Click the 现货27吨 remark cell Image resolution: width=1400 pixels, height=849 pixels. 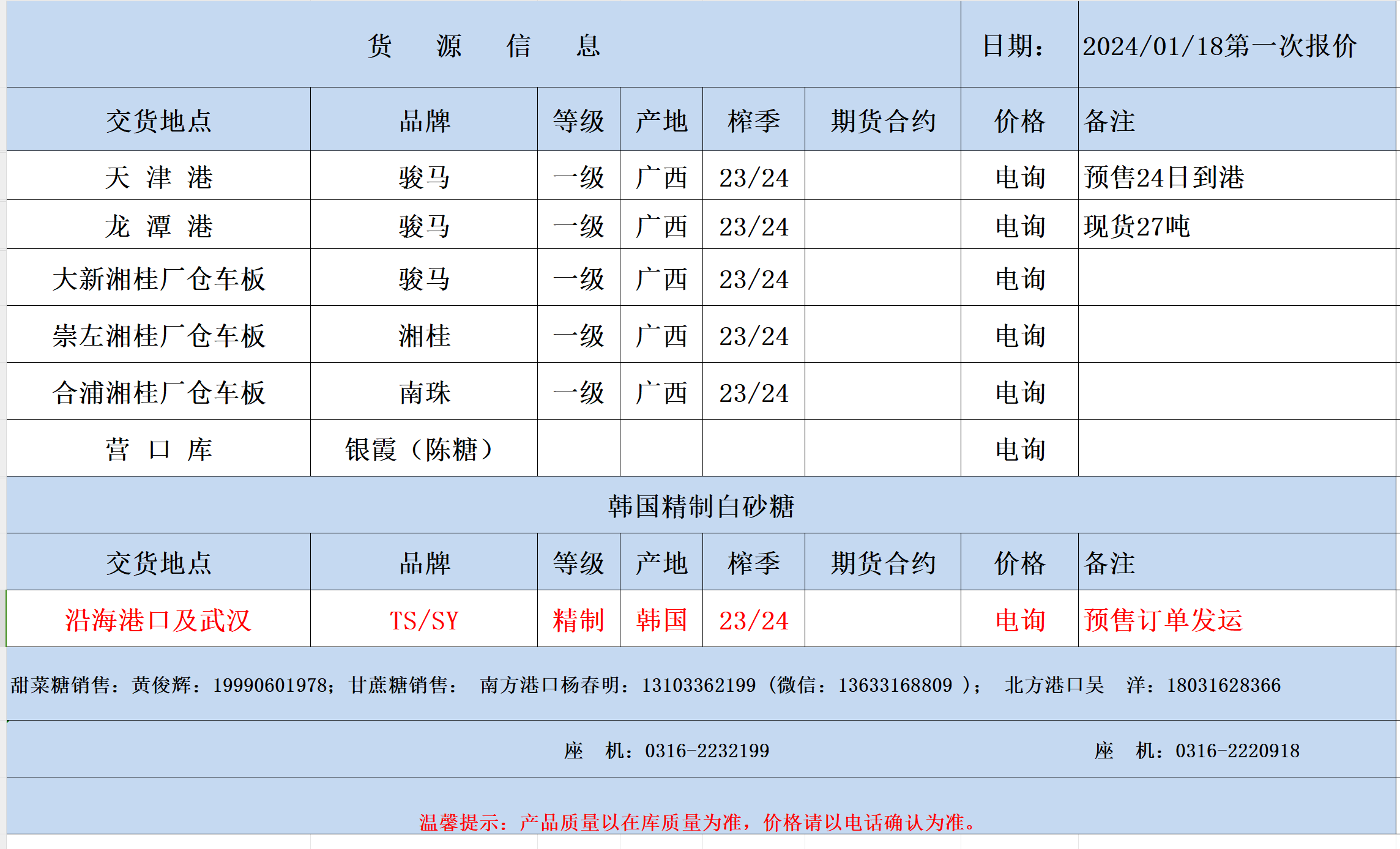(1136, 226)
